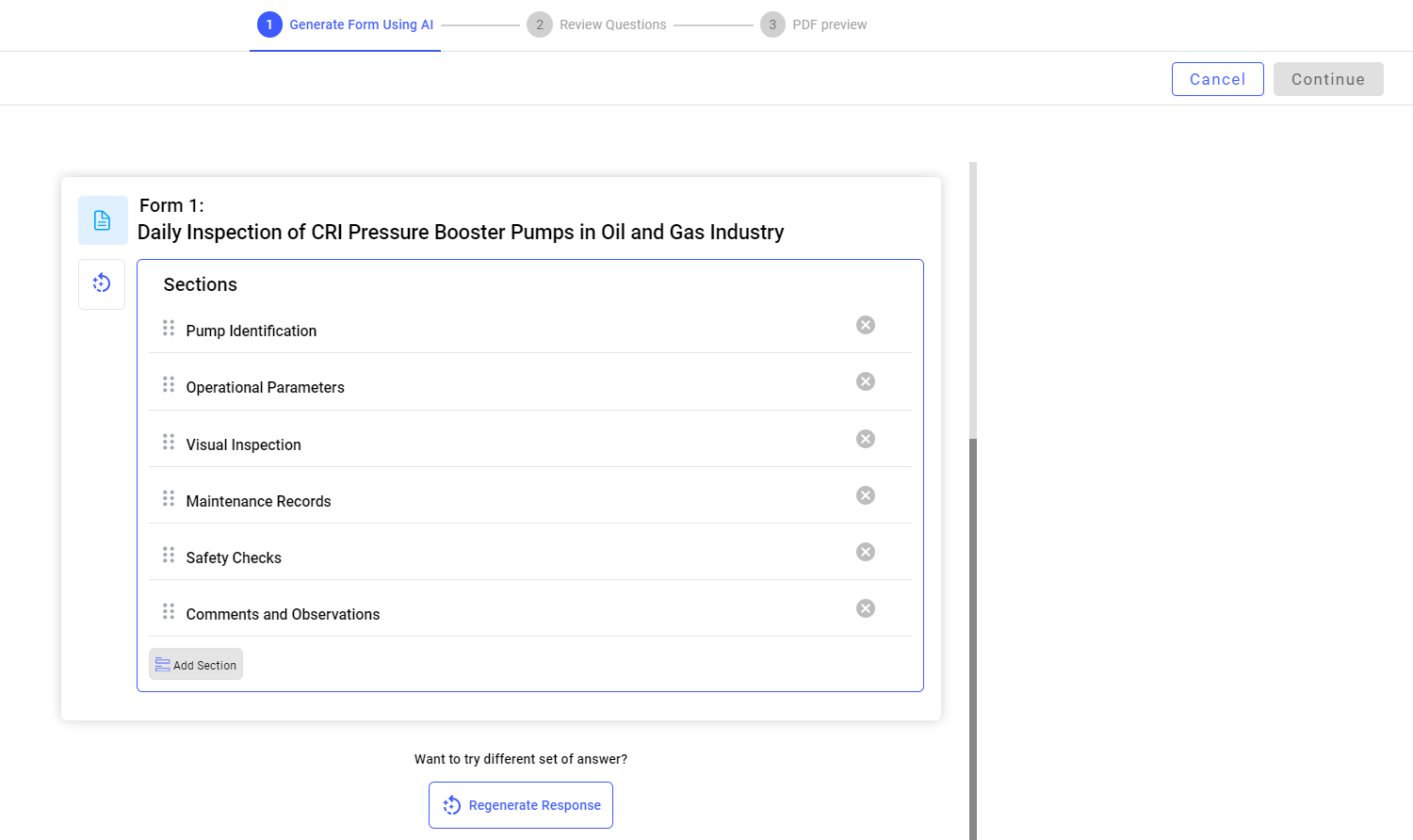
Task: Click the regenerate icon below the form icon
Action: tap(102, 283)
